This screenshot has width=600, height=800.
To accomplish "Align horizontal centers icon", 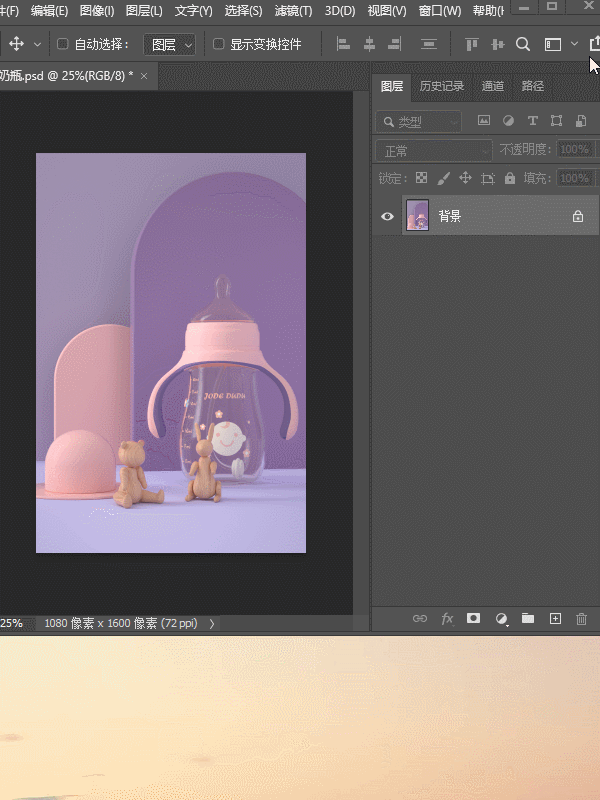I will point(369,44).
